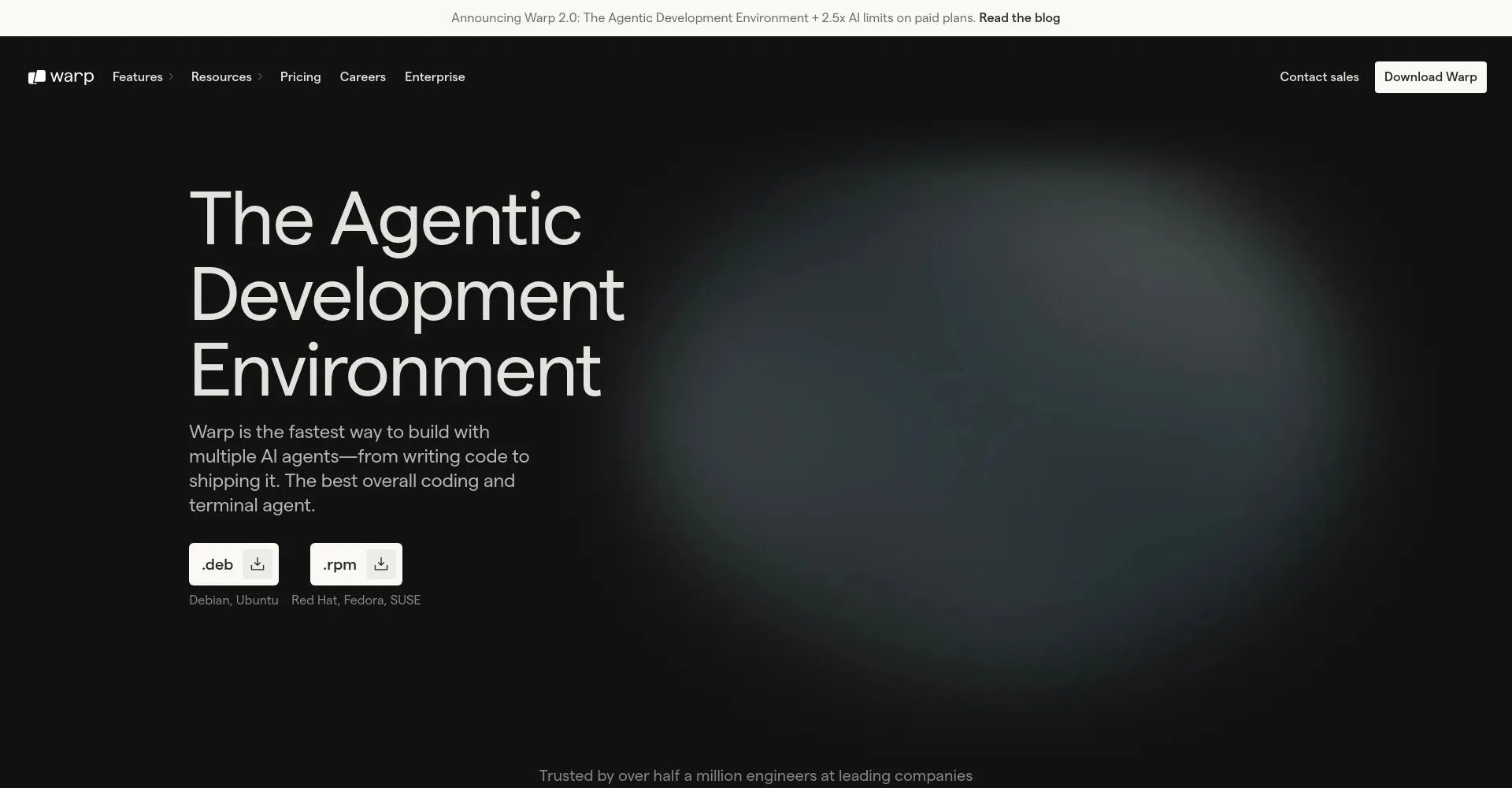1512x788 pixels.
Task: Expand the Features menu chevron
Action: tap(171, 77)
